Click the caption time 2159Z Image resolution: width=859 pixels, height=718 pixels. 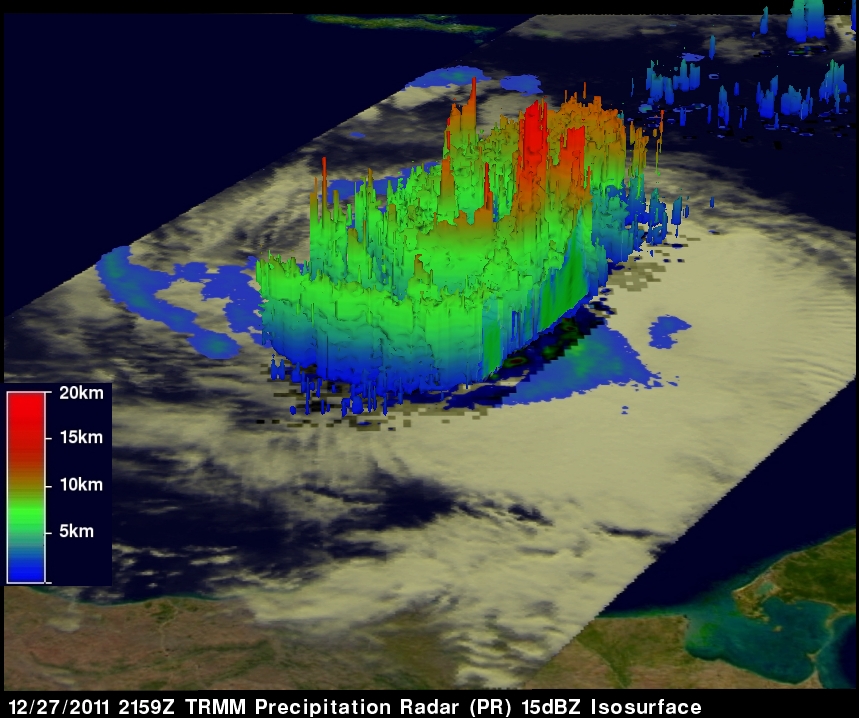[146, 706]
